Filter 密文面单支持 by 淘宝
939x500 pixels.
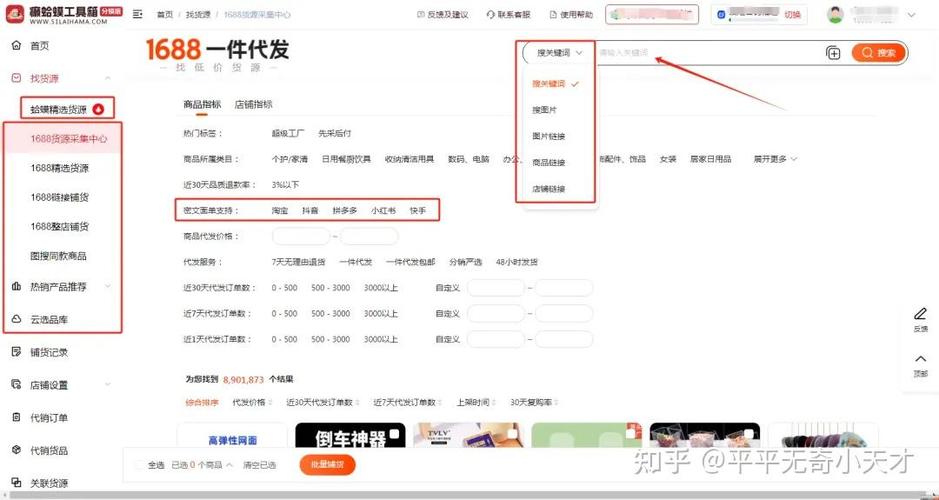tap(280, 211)
